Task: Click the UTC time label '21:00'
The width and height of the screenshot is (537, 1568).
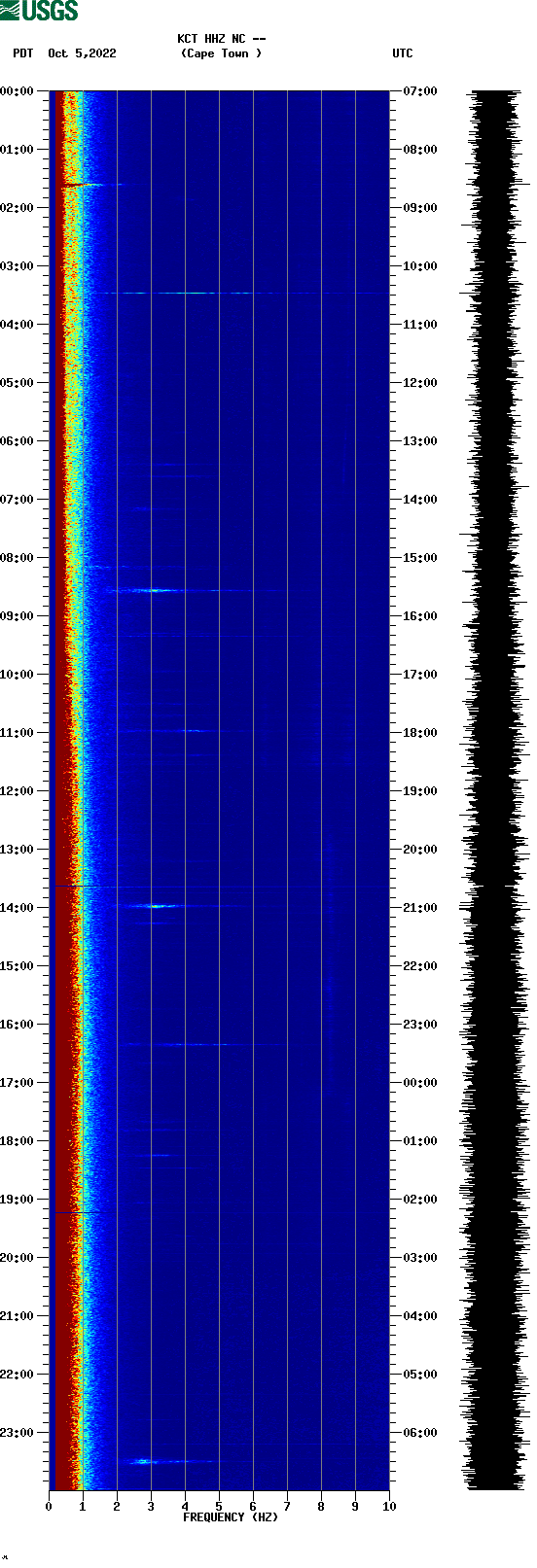Action: [x=420, y=908]
